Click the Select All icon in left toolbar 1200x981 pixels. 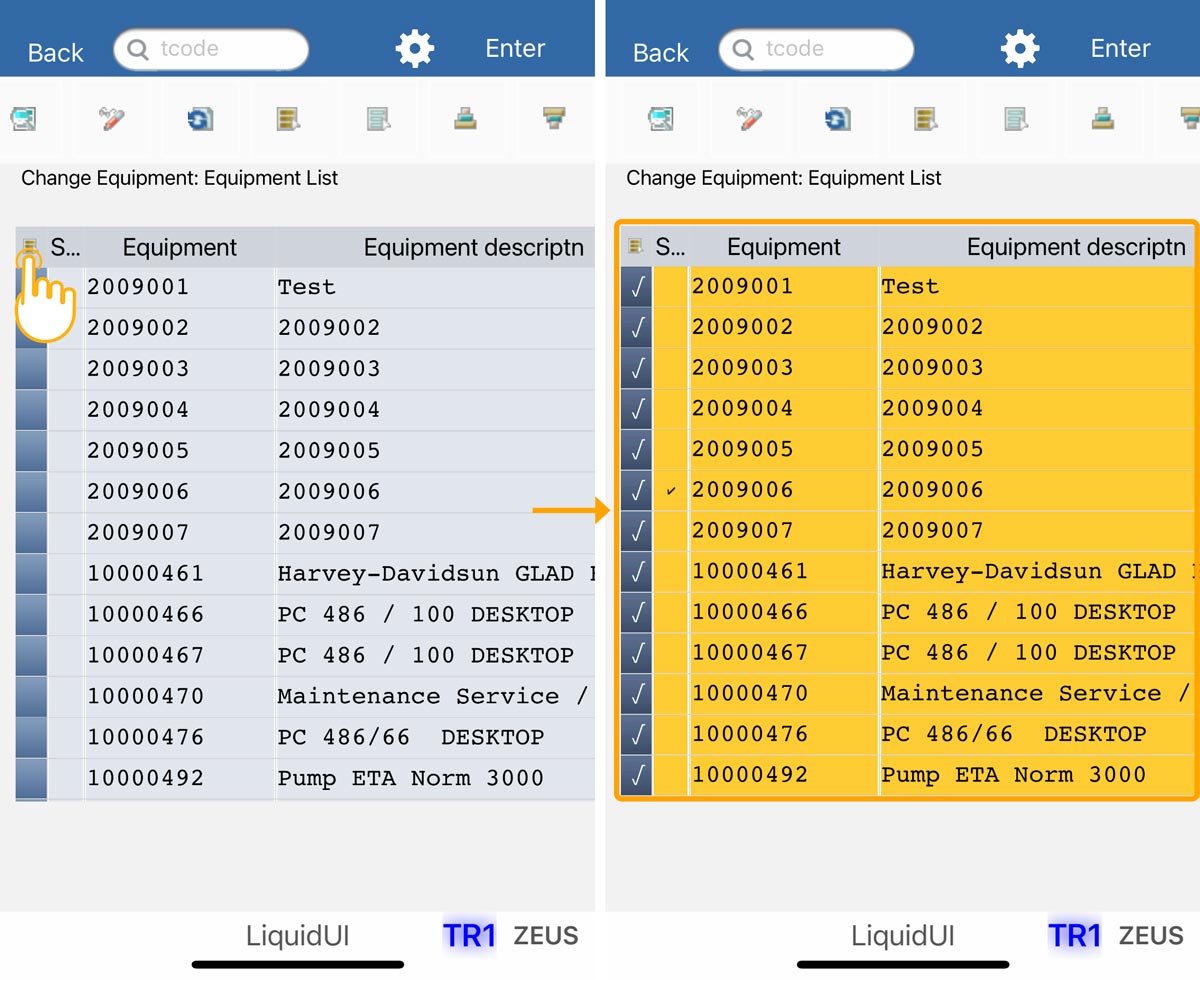[289, 119]
